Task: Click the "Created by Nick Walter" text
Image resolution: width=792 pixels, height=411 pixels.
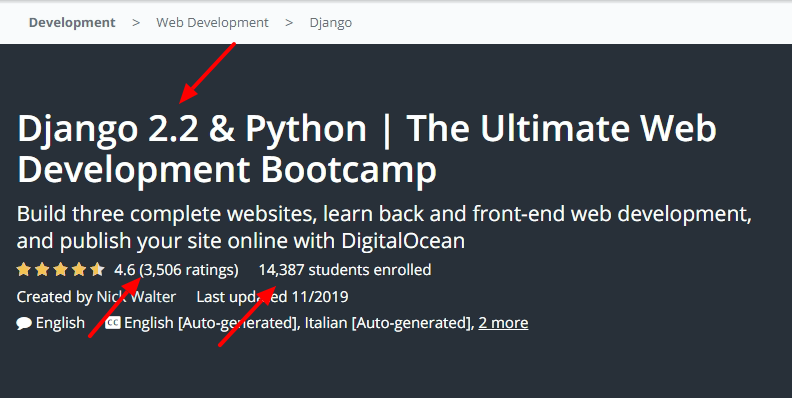Action: (x=96, y=297)
